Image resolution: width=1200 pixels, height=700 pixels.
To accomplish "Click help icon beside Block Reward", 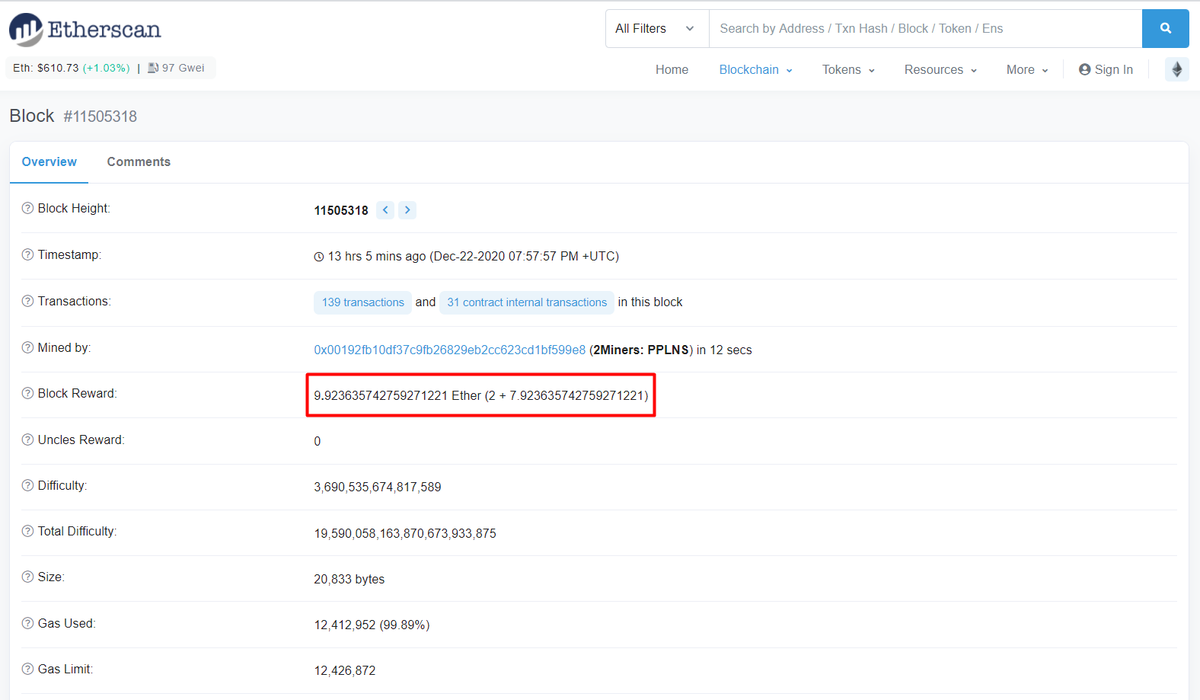I will point(28,394).
